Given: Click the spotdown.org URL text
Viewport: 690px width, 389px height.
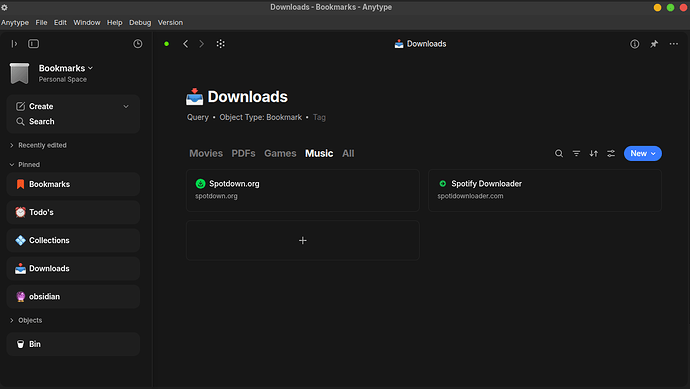Looking at the screenshot, I should pos(216,196).
